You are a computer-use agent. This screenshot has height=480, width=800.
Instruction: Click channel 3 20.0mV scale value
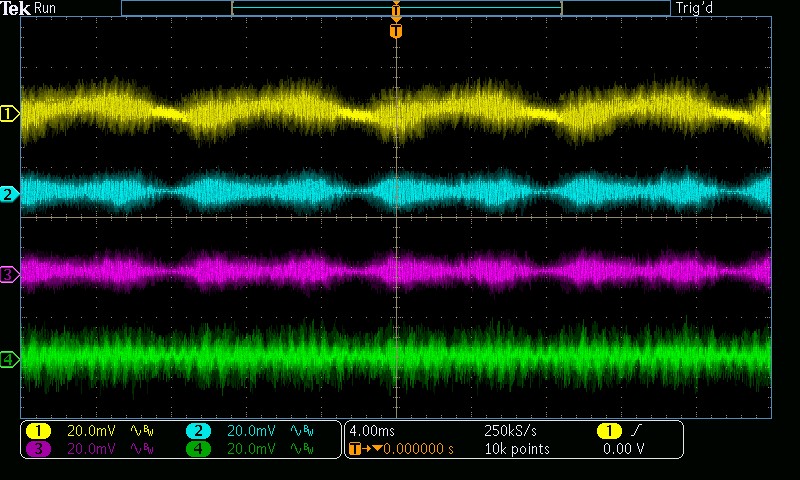pos(91,449)
